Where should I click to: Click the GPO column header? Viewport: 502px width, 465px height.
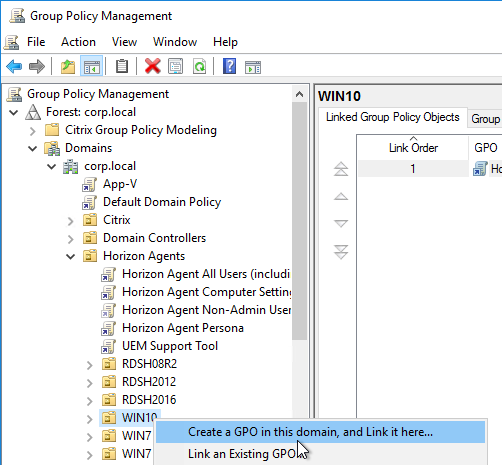click(x=486, y=147)
